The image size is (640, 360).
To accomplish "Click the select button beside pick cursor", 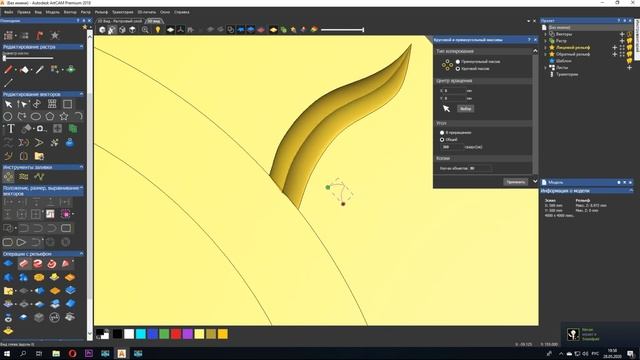I will [465, 109].
